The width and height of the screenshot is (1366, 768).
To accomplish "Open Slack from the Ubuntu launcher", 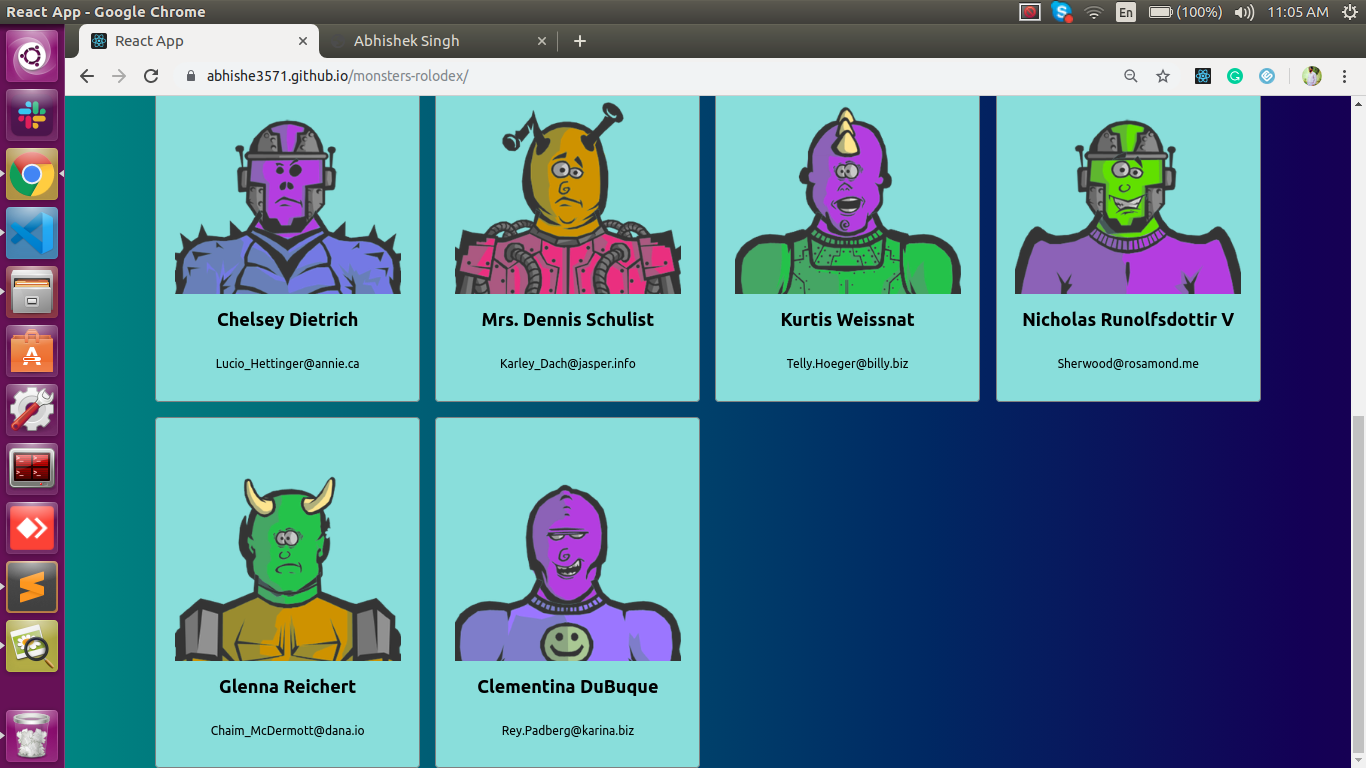I will tap(32, 115).
